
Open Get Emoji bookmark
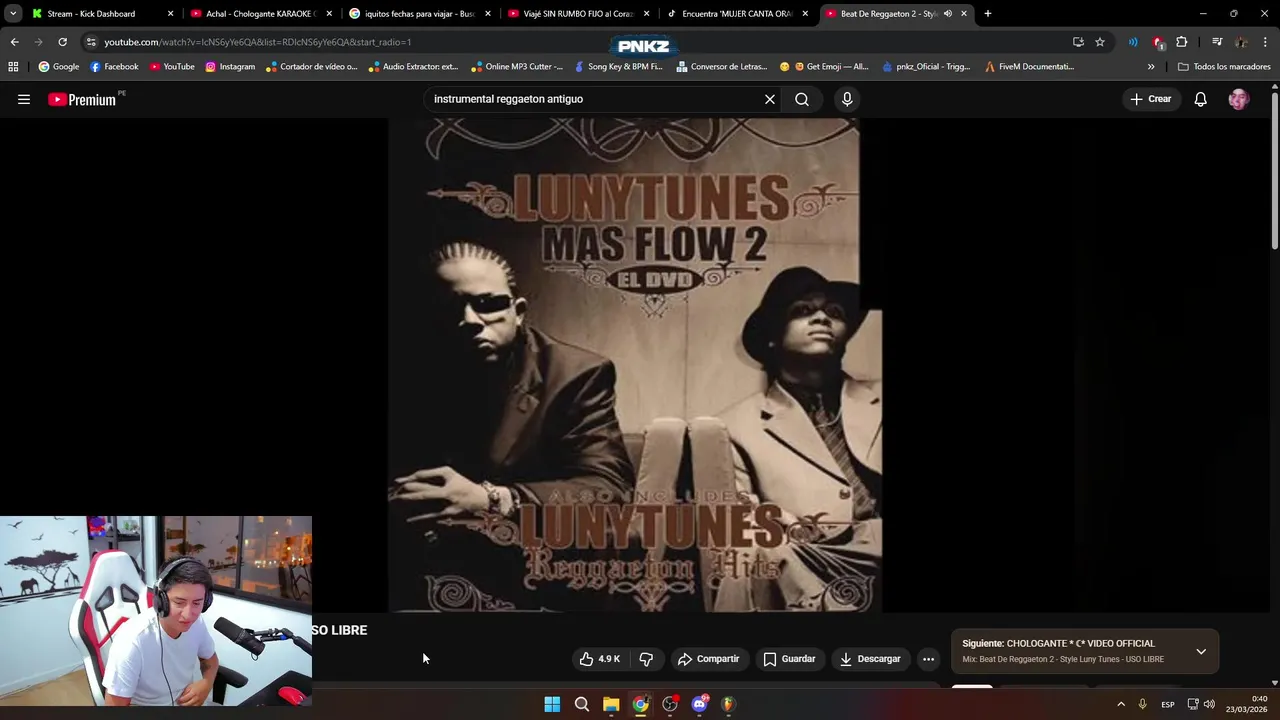(824, 67)
